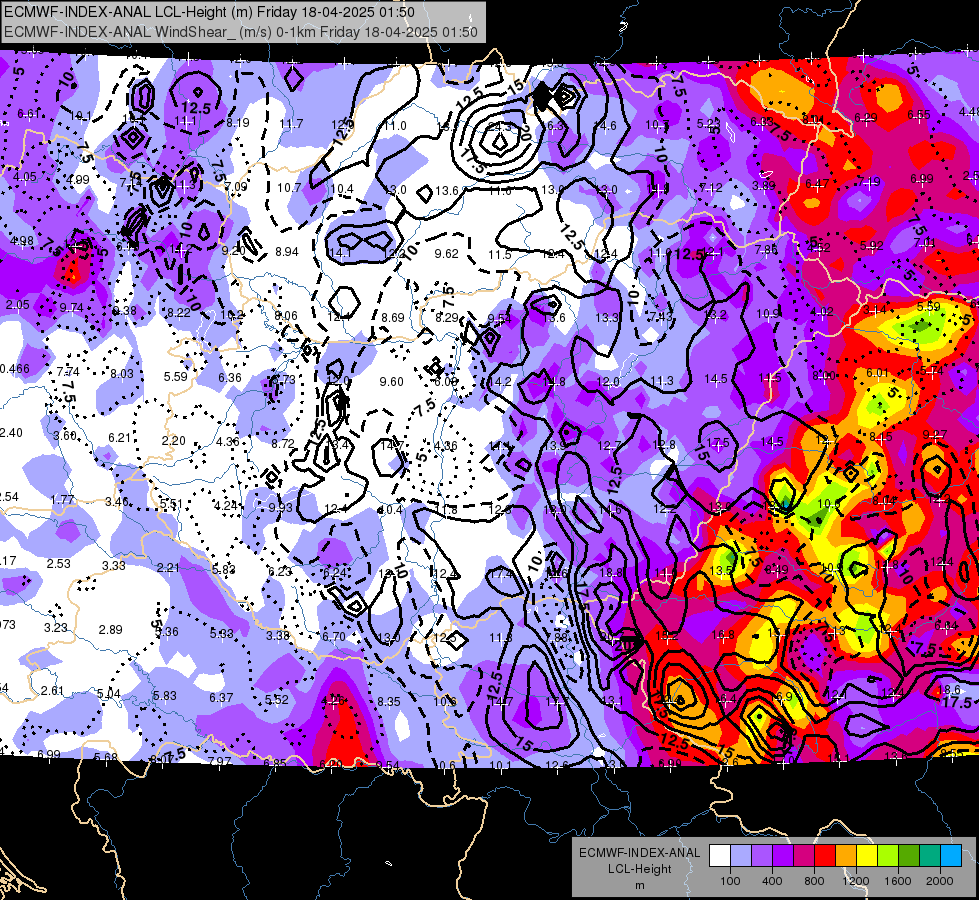The width and height of the screenshot is (979, 900).
Task: Click the '4.05' grid value
Action: (25, 177)
